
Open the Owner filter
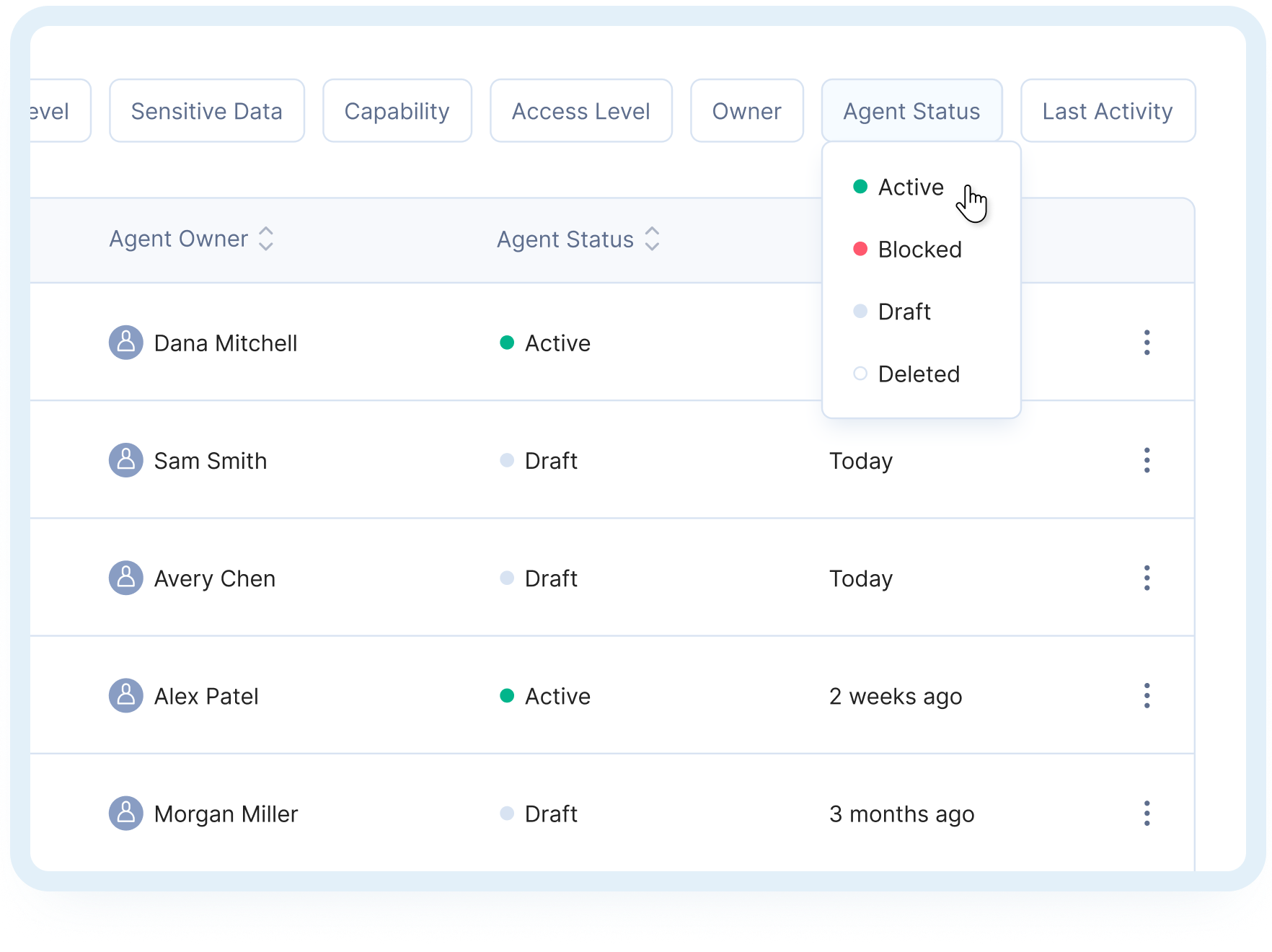(747, 110)
